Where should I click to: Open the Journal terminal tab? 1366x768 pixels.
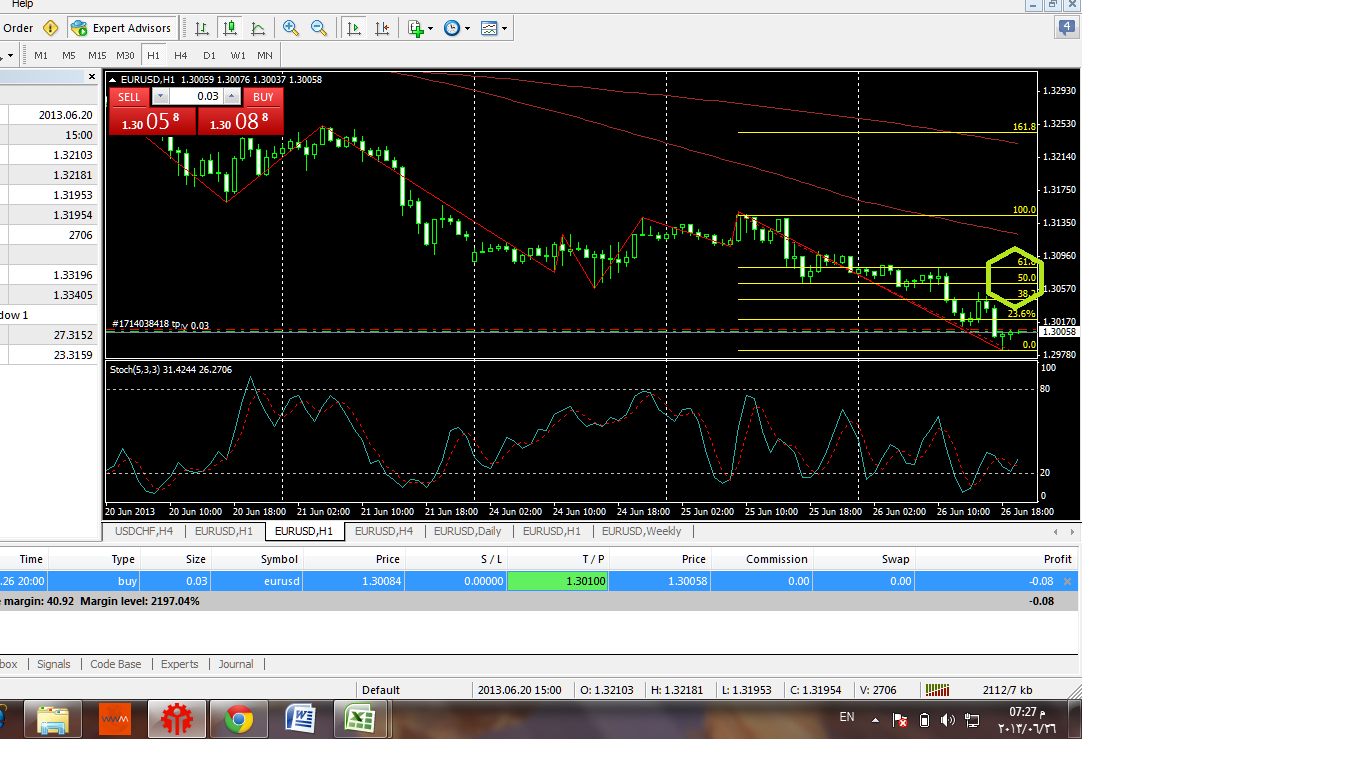coord(236,664)
